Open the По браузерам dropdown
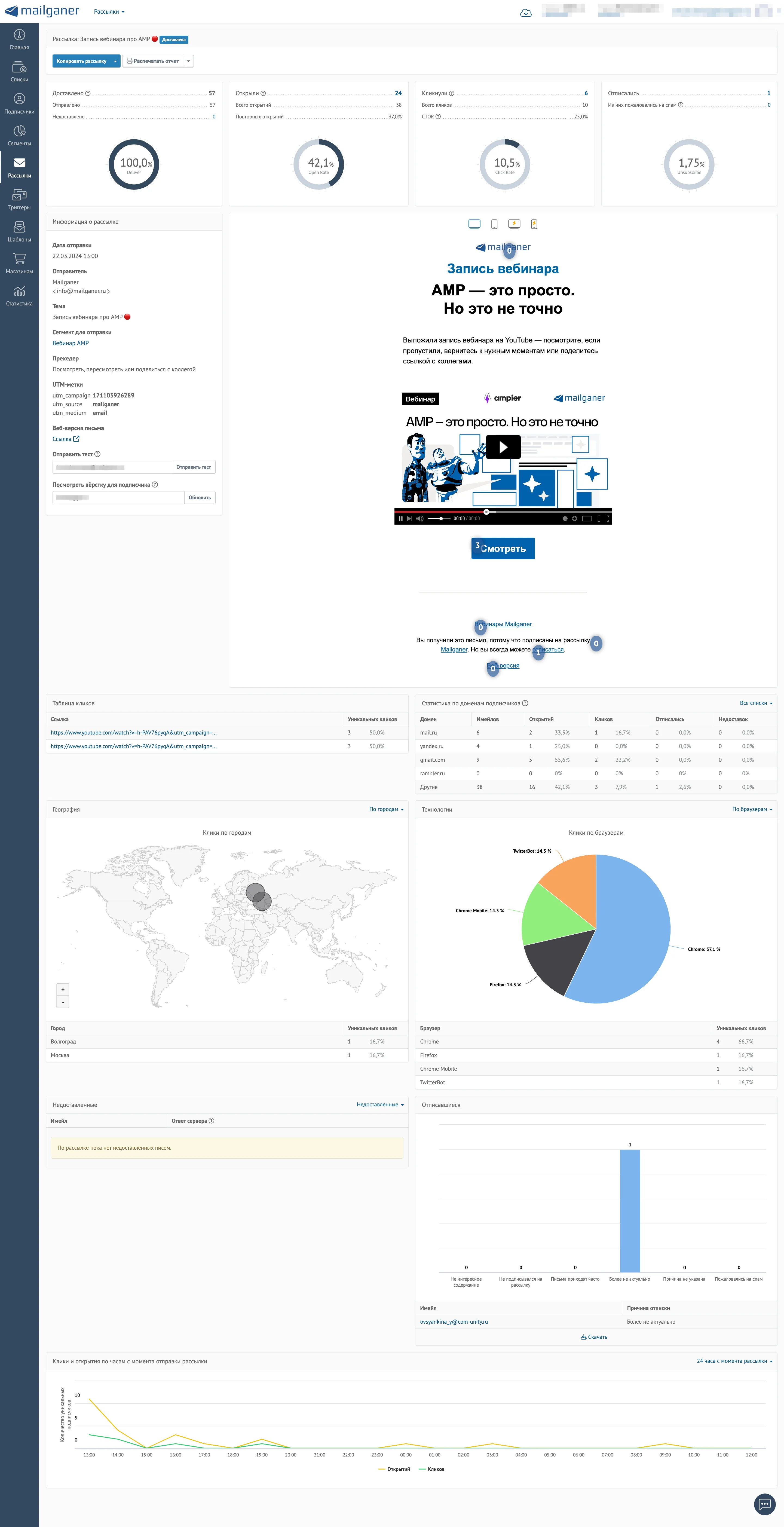784x1527 pixels. point(752,809)
